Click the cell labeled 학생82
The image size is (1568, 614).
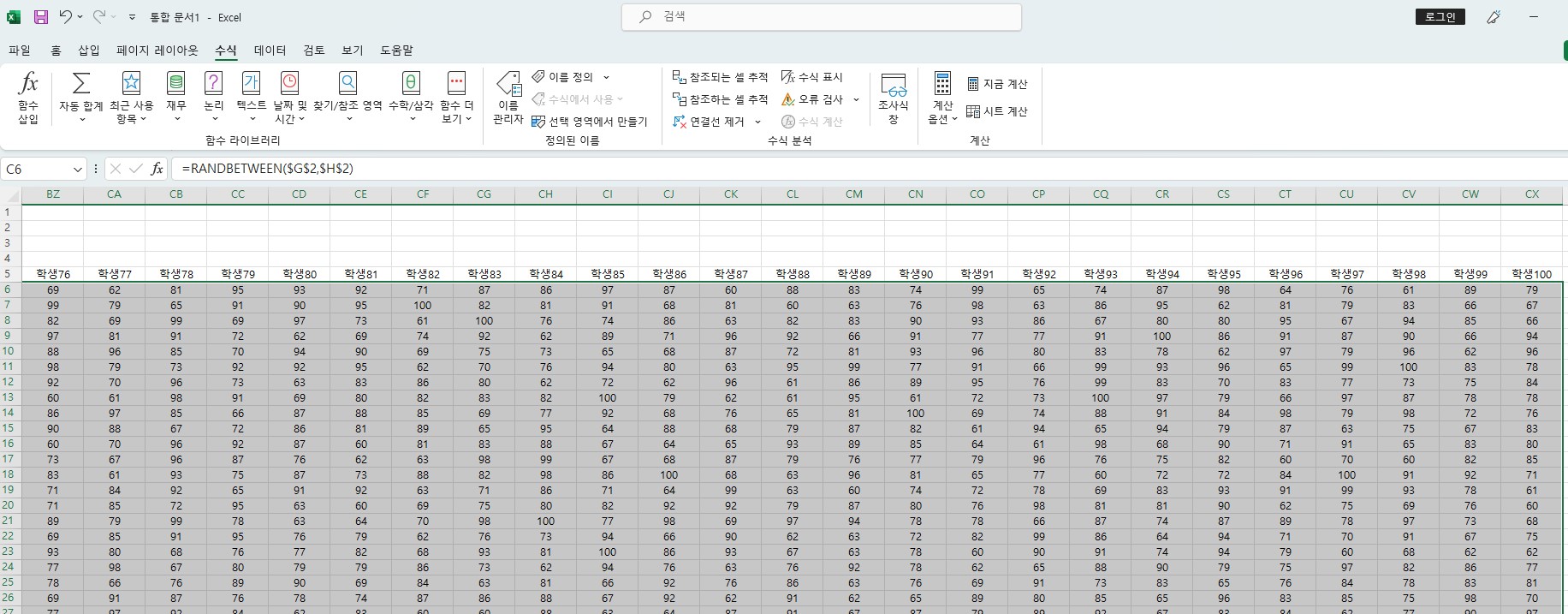(423, 274)
